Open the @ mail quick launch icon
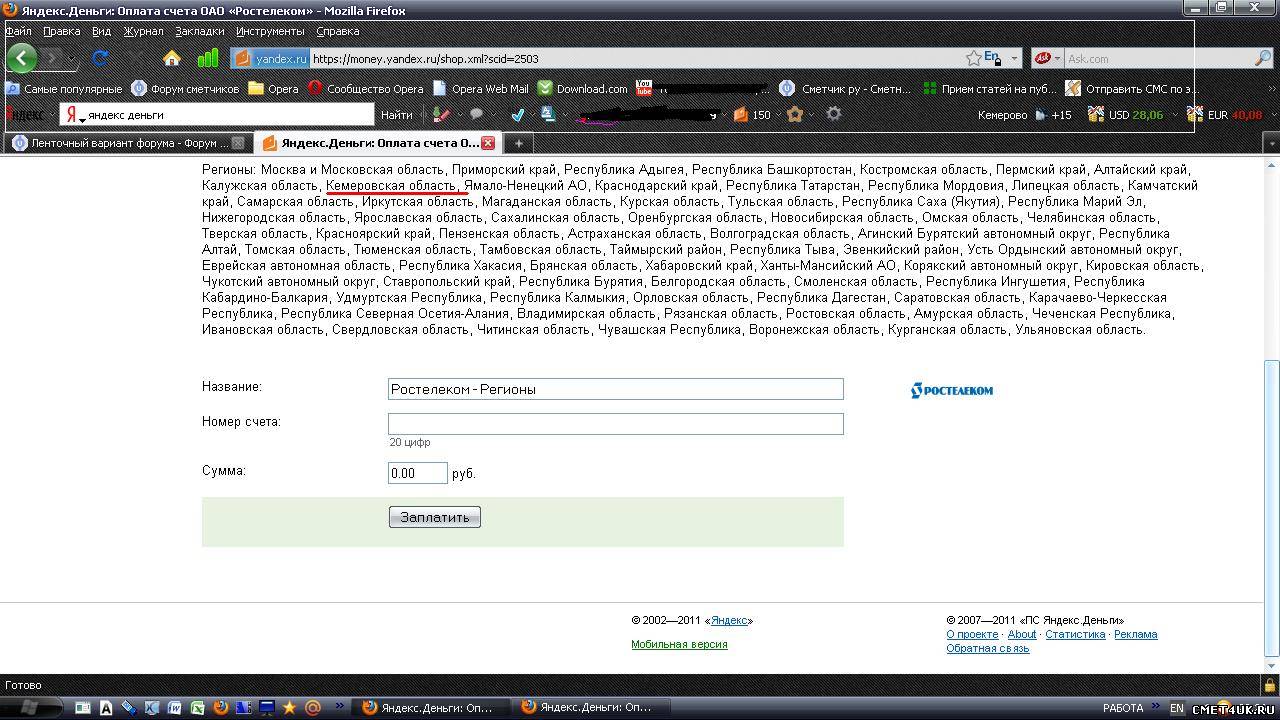The height and width of the screenshot is (720, 1280). click(312, 708)
